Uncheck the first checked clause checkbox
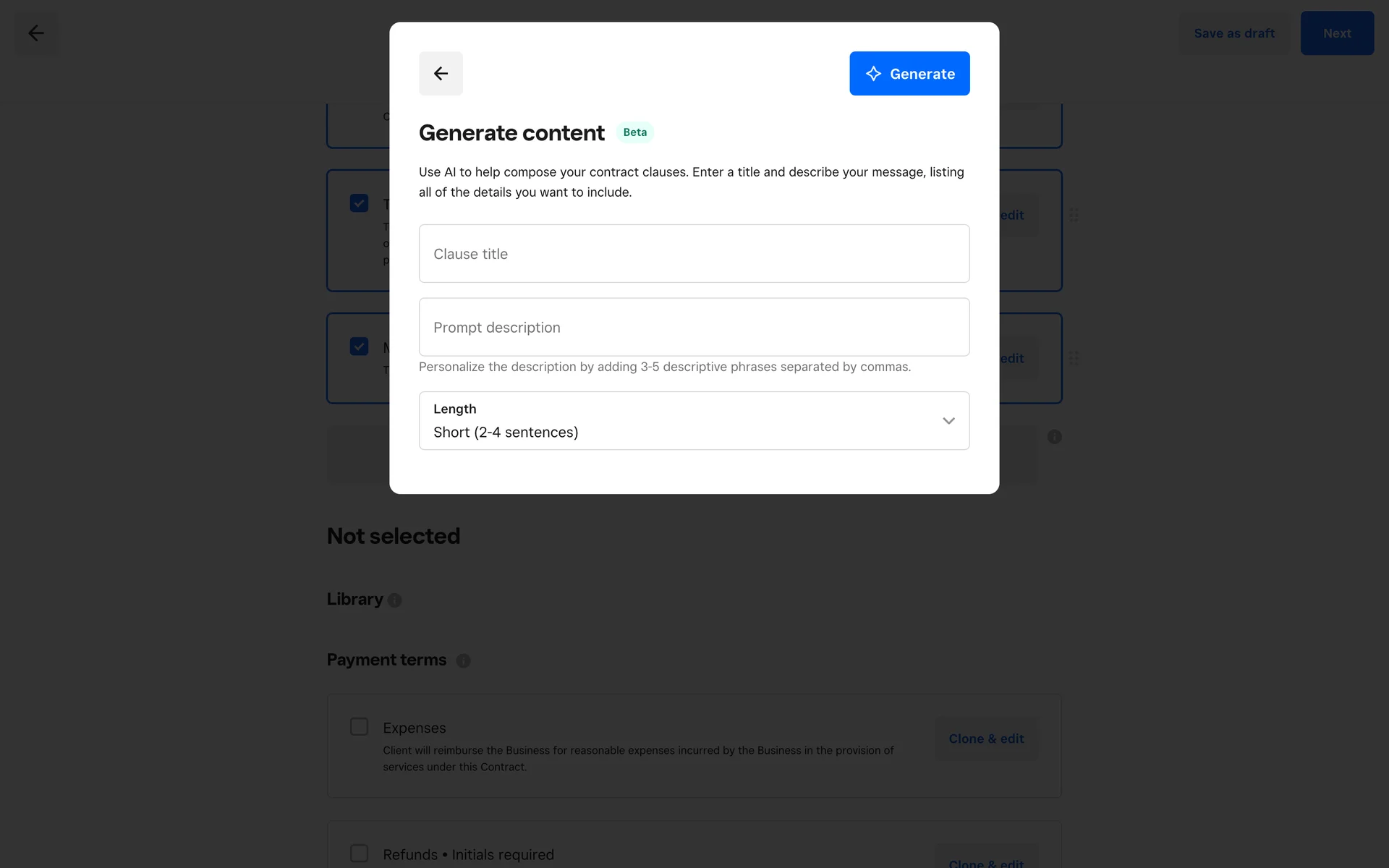 [x=359, y=203]
